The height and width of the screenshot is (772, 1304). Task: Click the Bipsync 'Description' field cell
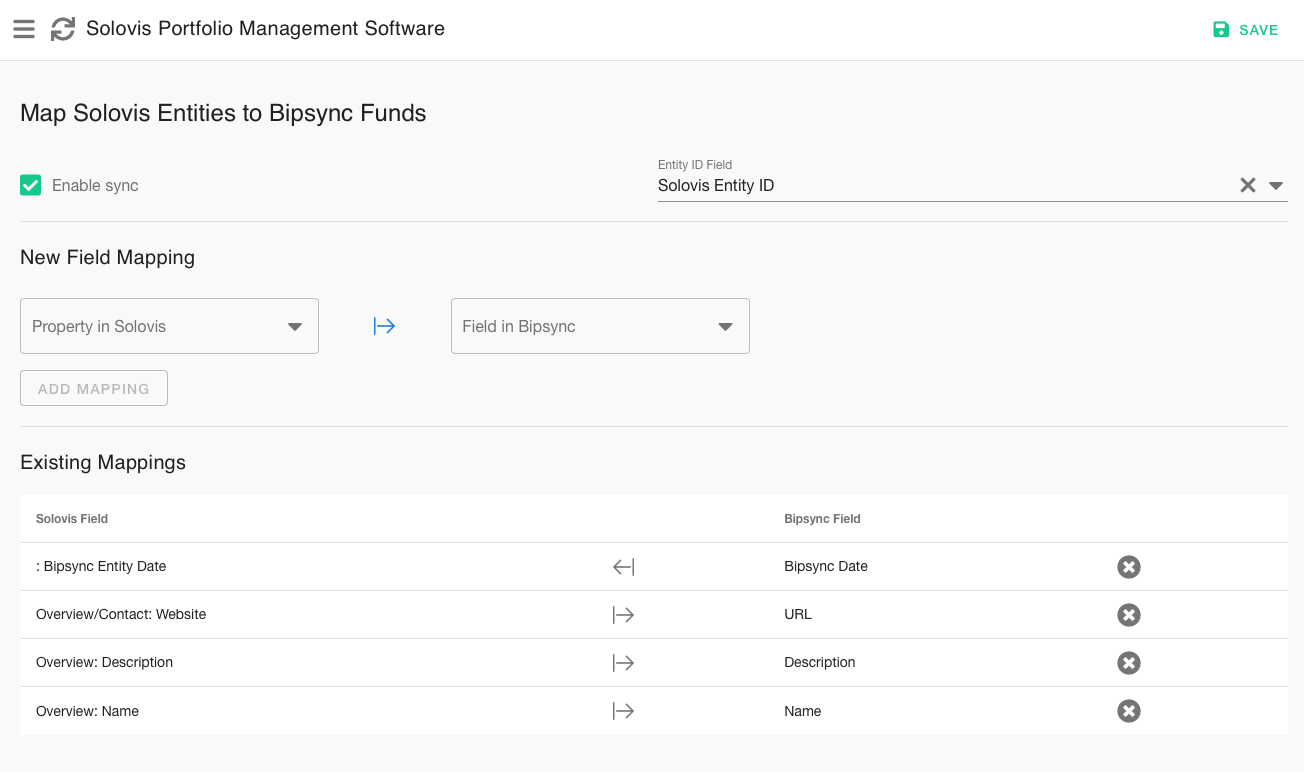[x=820, y=662]
